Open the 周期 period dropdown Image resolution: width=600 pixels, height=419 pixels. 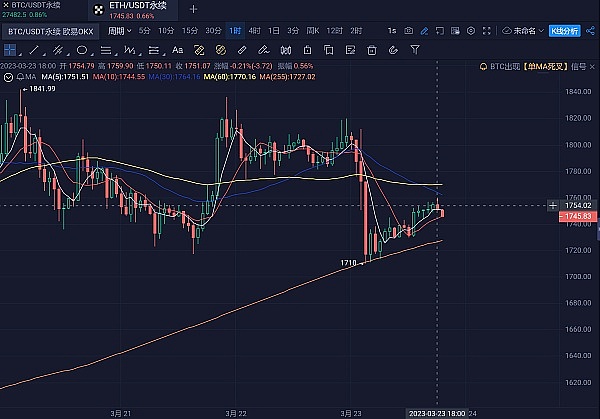[119, 31]
